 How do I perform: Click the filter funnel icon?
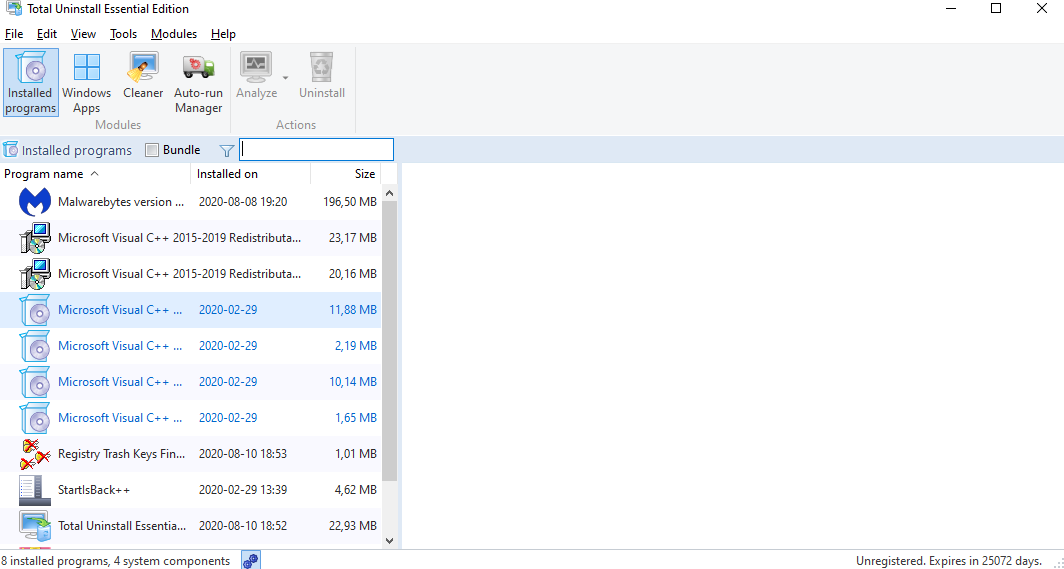point(227,151)
